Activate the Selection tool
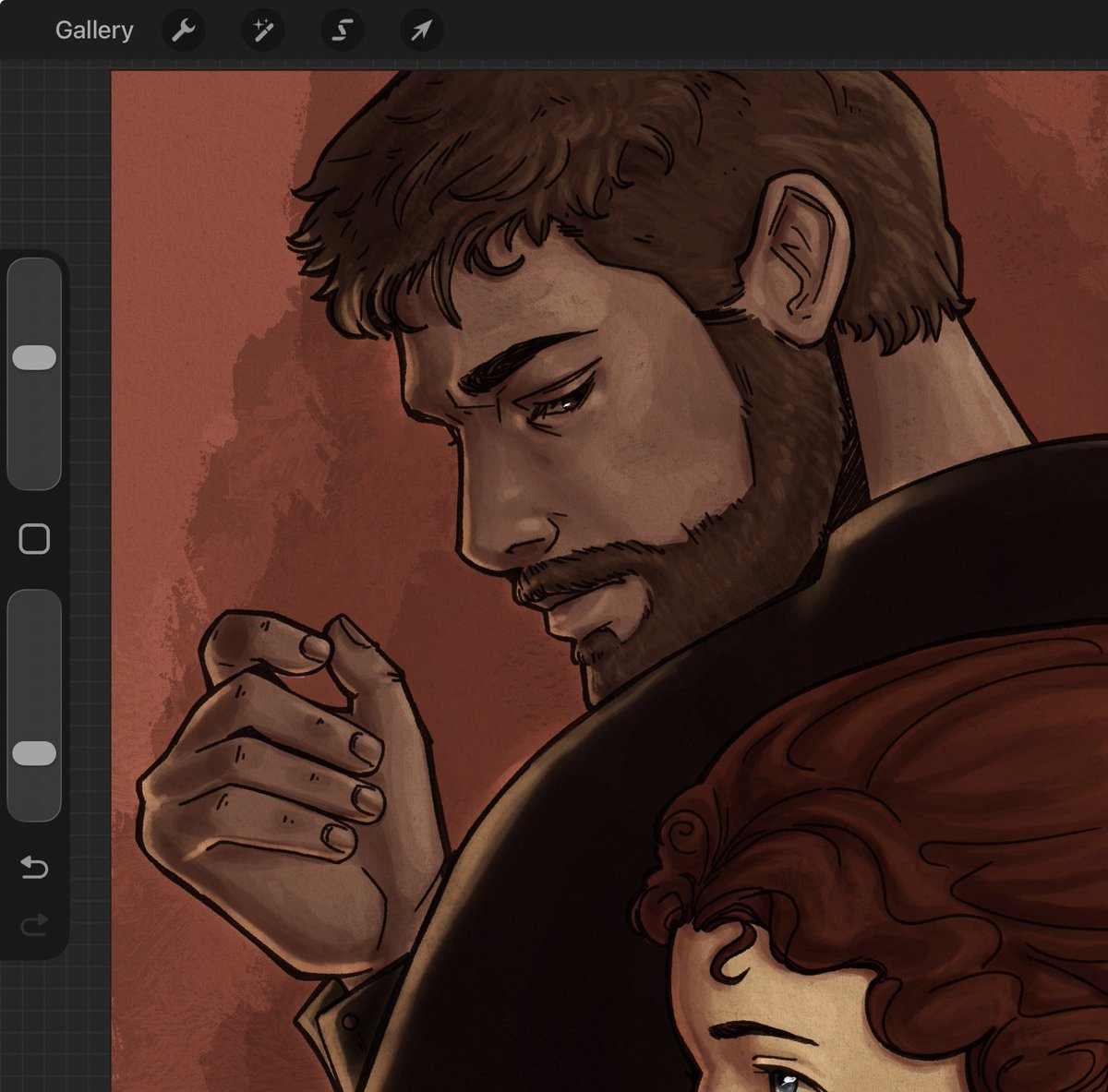Screen dimensions: 1108x1092 [343, 30]
